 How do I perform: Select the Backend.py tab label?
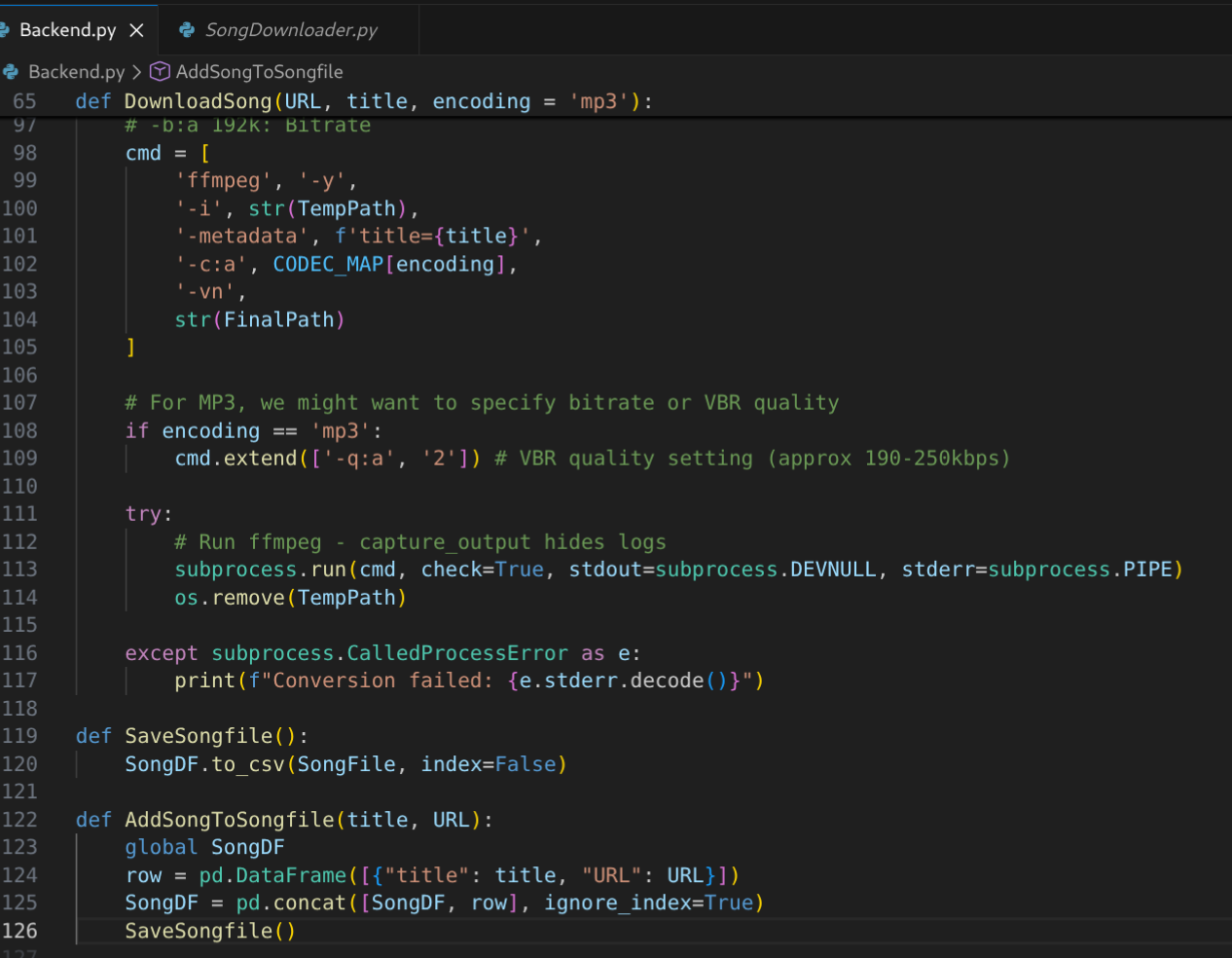tap(67, 30)
